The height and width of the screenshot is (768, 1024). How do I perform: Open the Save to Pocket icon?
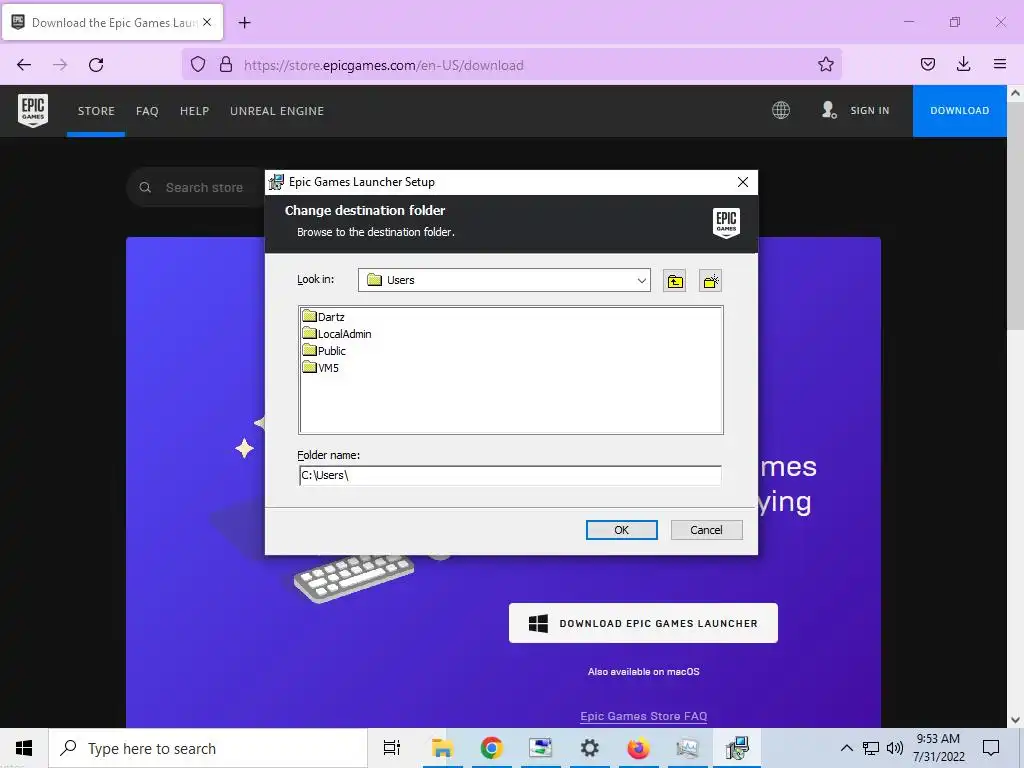928,64
